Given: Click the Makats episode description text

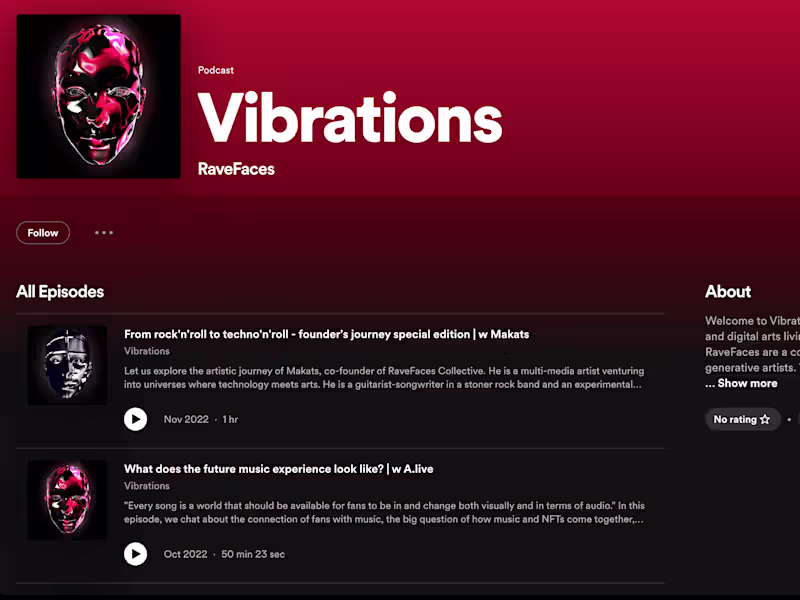Looking at the screenshot, I should coord(383,377).
